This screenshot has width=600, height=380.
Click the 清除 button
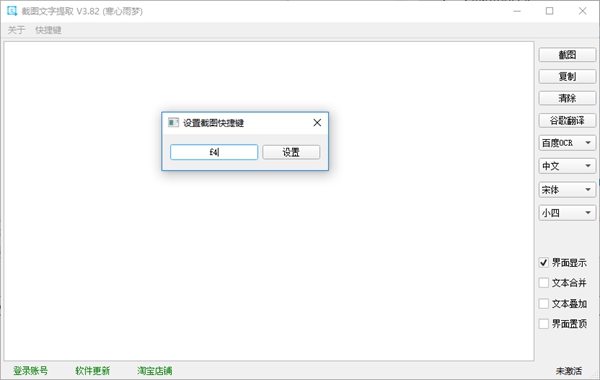click(567, 98)
